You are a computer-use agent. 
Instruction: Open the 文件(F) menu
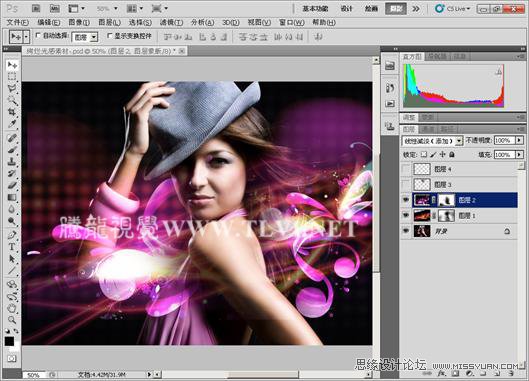[x=18, y=22]
